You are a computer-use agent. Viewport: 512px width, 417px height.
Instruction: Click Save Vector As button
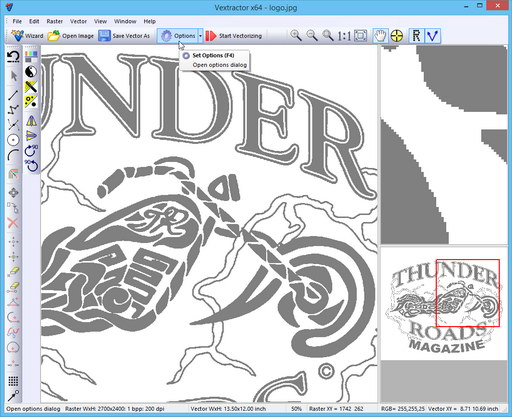pos(124,36)
